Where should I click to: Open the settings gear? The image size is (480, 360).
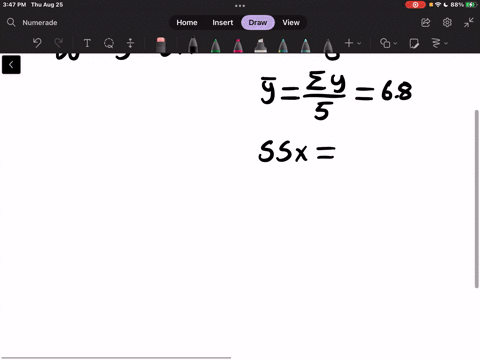click(447, 22)
